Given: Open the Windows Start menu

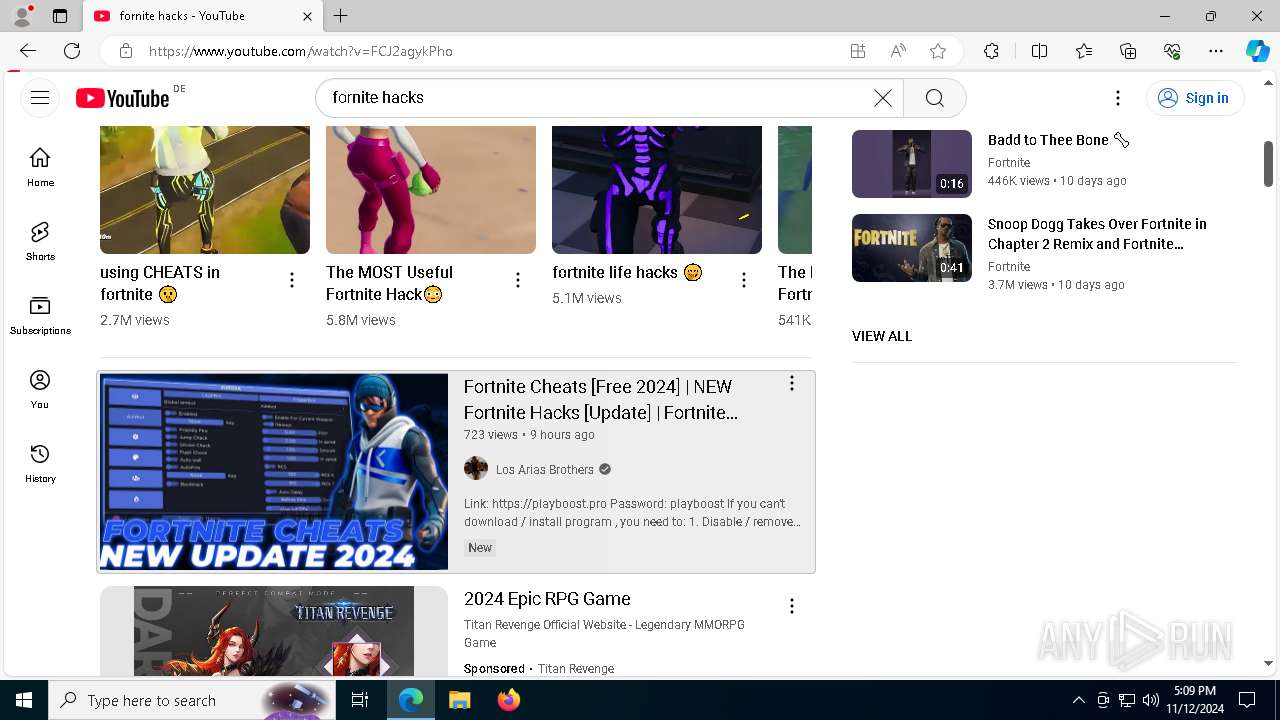Looking at the screenshot, I should tap(24, 700).
